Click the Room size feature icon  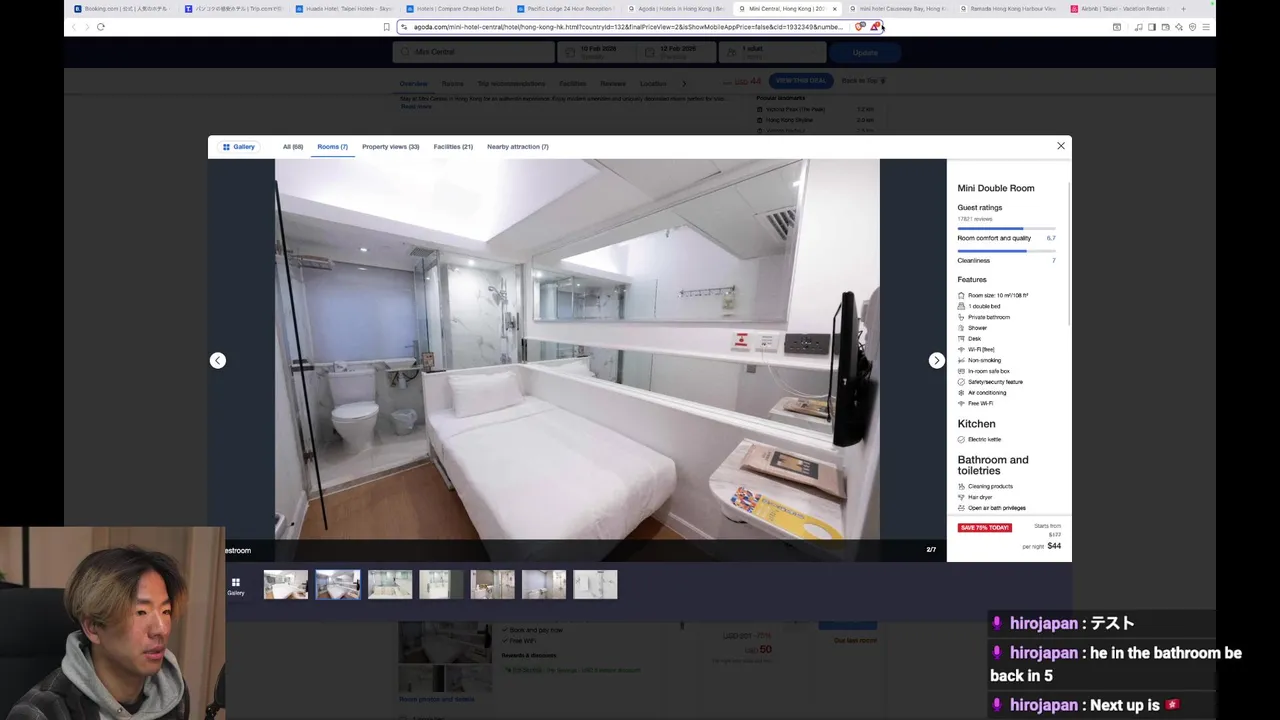(x=961, y=296)
